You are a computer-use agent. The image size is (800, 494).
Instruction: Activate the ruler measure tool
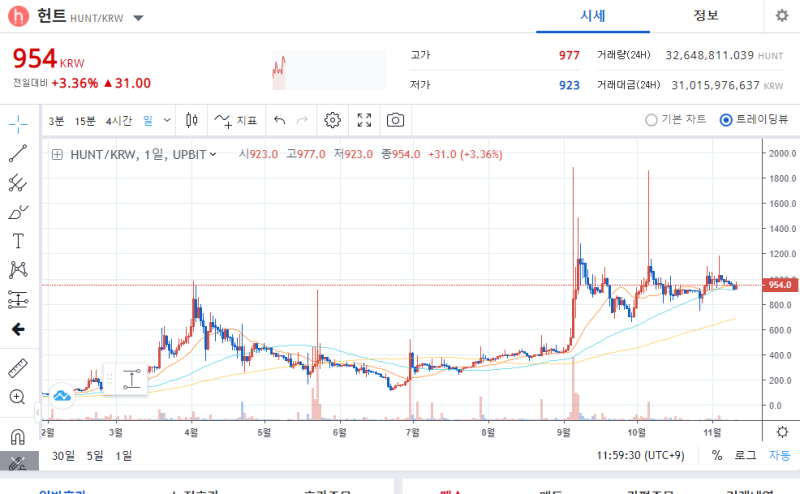tap(18, 368)
